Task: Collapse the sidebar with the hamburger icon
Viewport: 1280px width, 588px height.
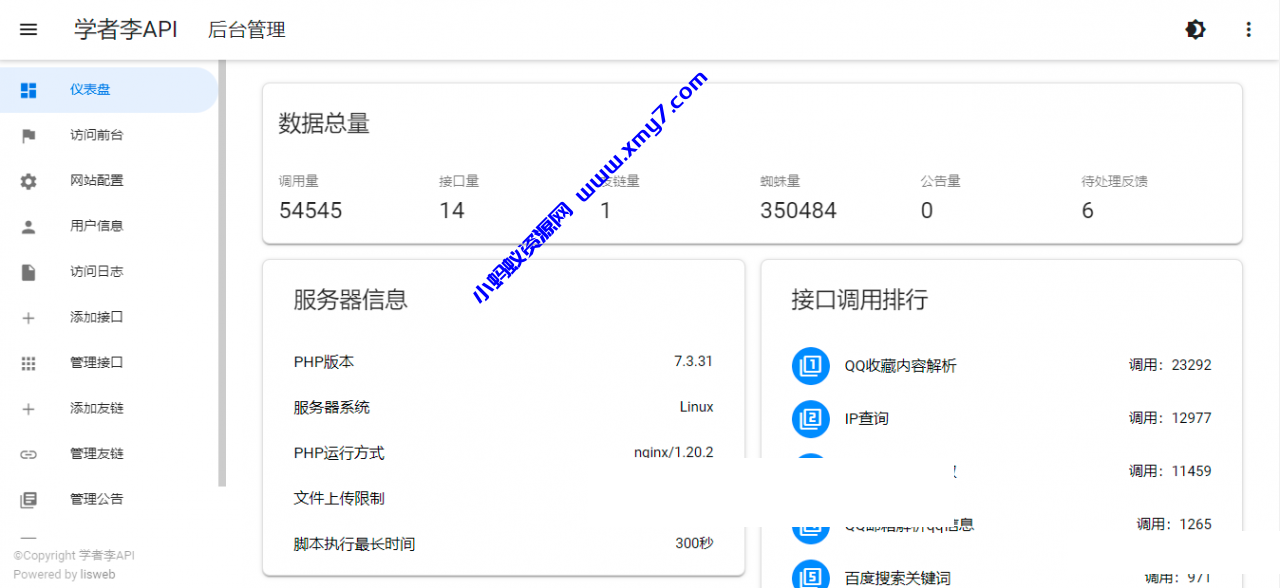Action: pos(28,29)
